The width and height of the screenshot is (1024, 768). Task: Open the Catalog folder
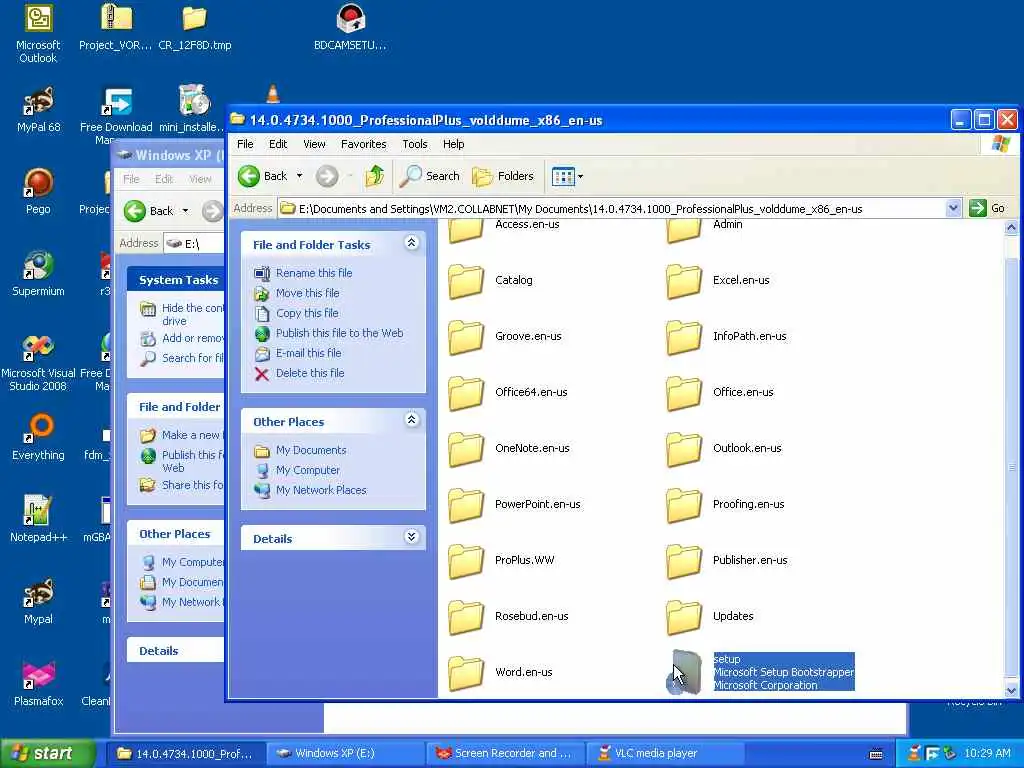pyautogui.click(x=490, y=281)
